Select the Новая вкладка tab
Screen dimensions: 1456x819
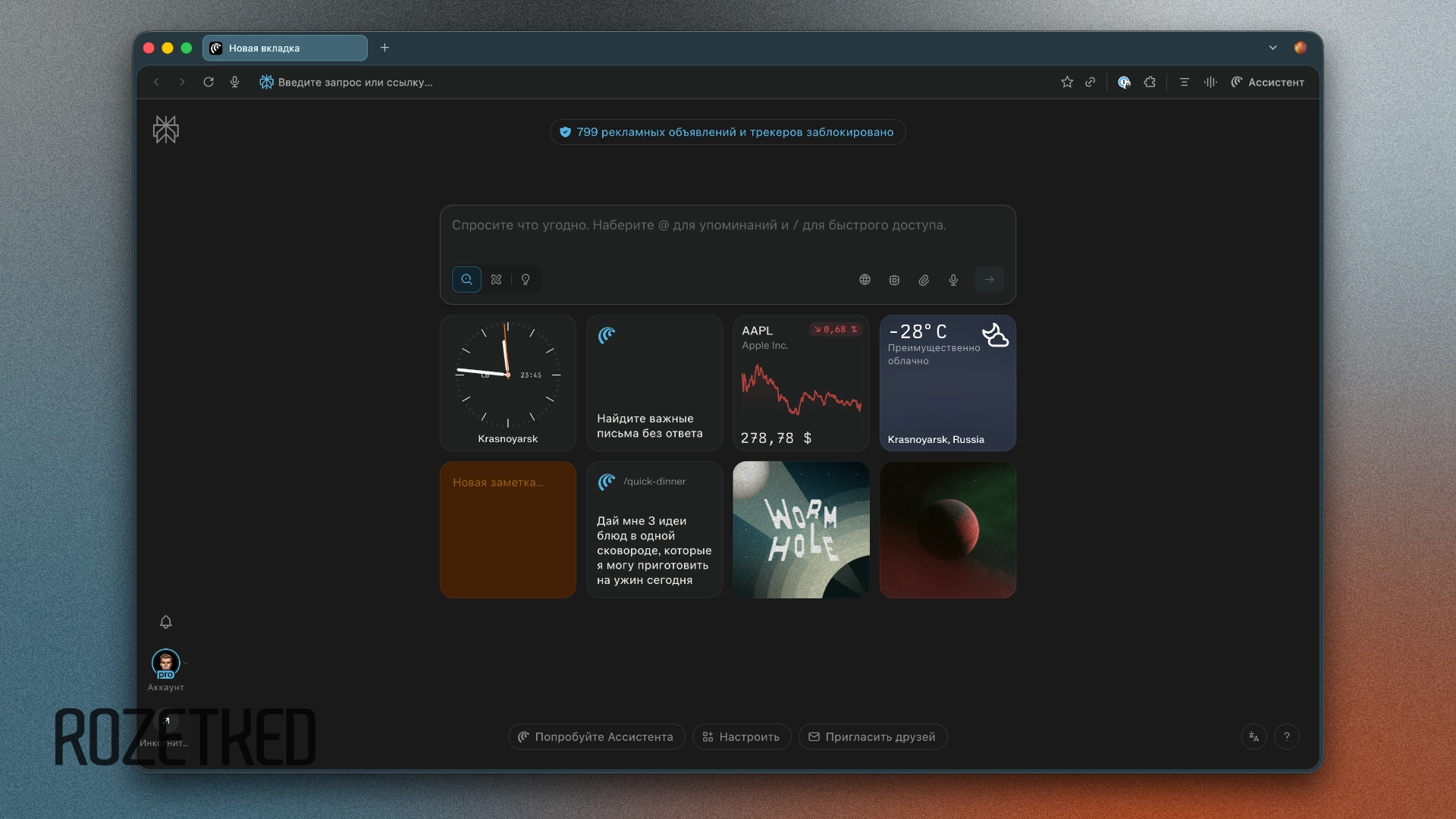tap(284, 48)
